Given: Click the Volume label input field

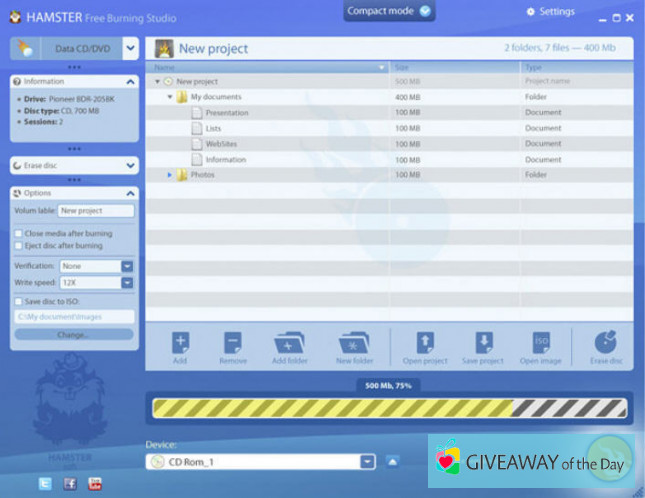Looking at the screenshot, I should coord(95,211).
